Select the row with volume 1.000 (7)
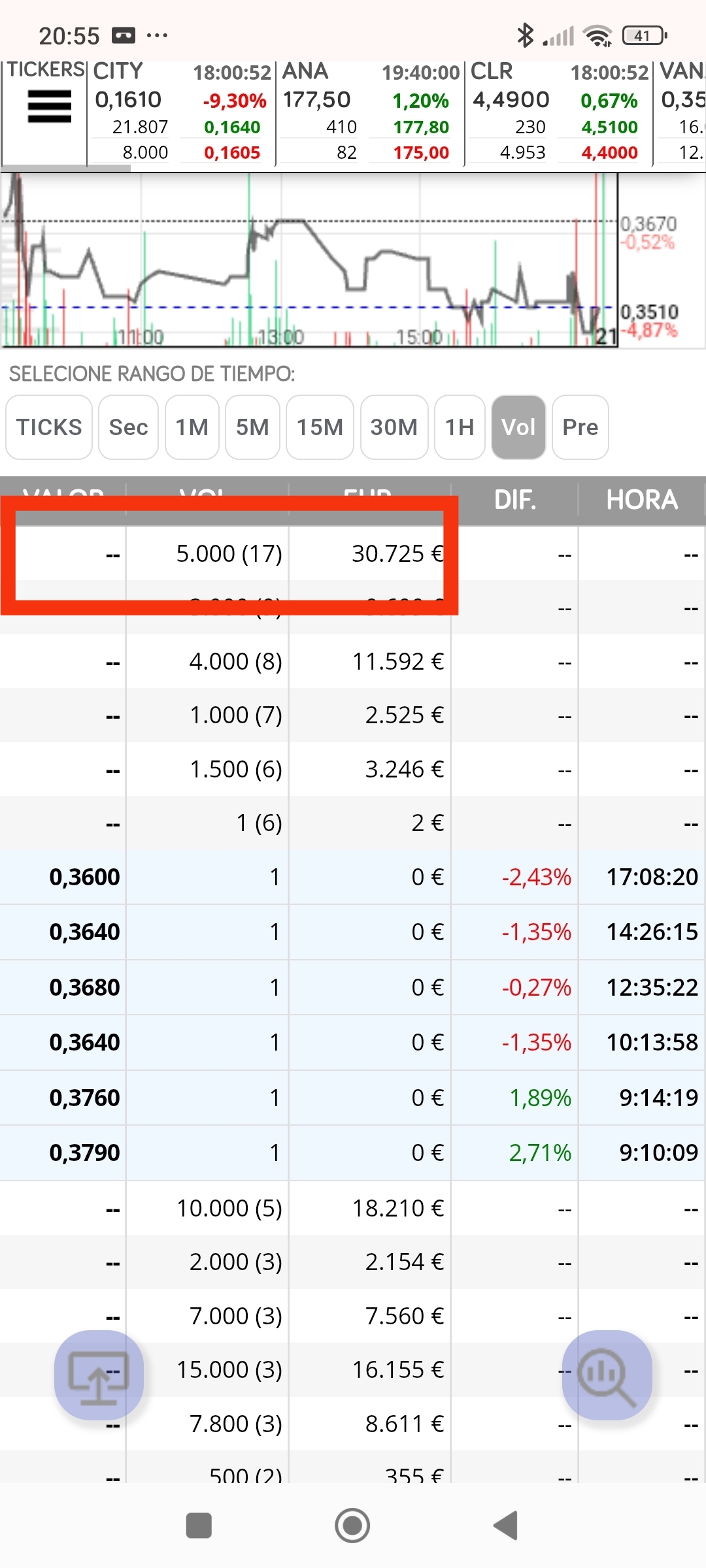The width and height of the screenshot is (706, 1568). pos(353,715)
